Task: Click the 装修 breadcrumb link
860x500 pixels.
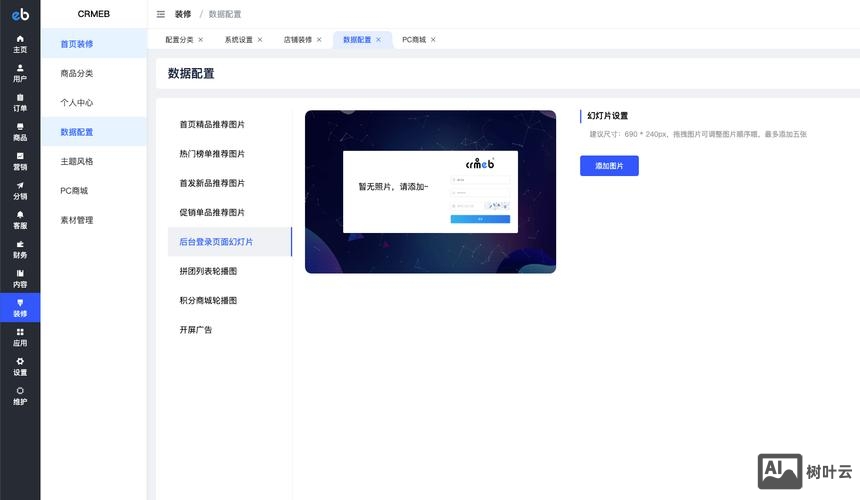Action: coord(183,14)
